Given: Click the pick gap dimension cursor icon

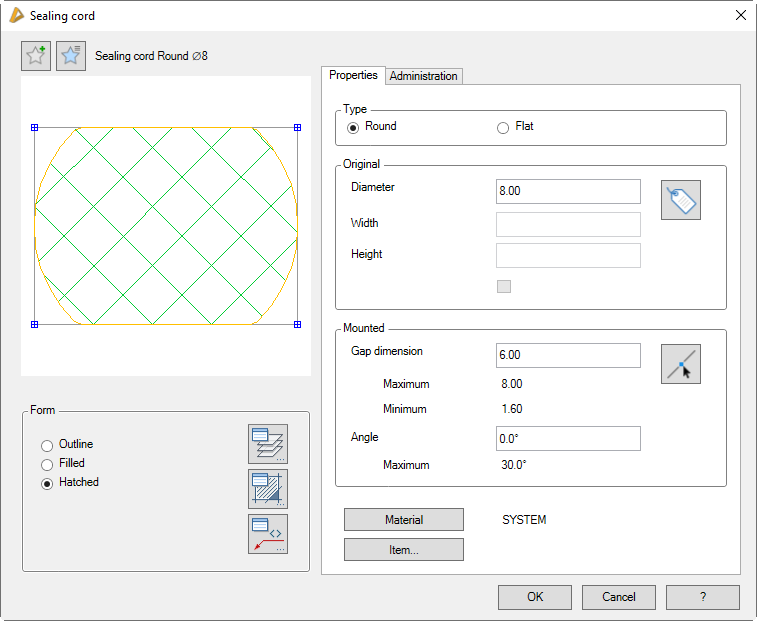Looking at the screenshot, I should [x=681, y=364].
